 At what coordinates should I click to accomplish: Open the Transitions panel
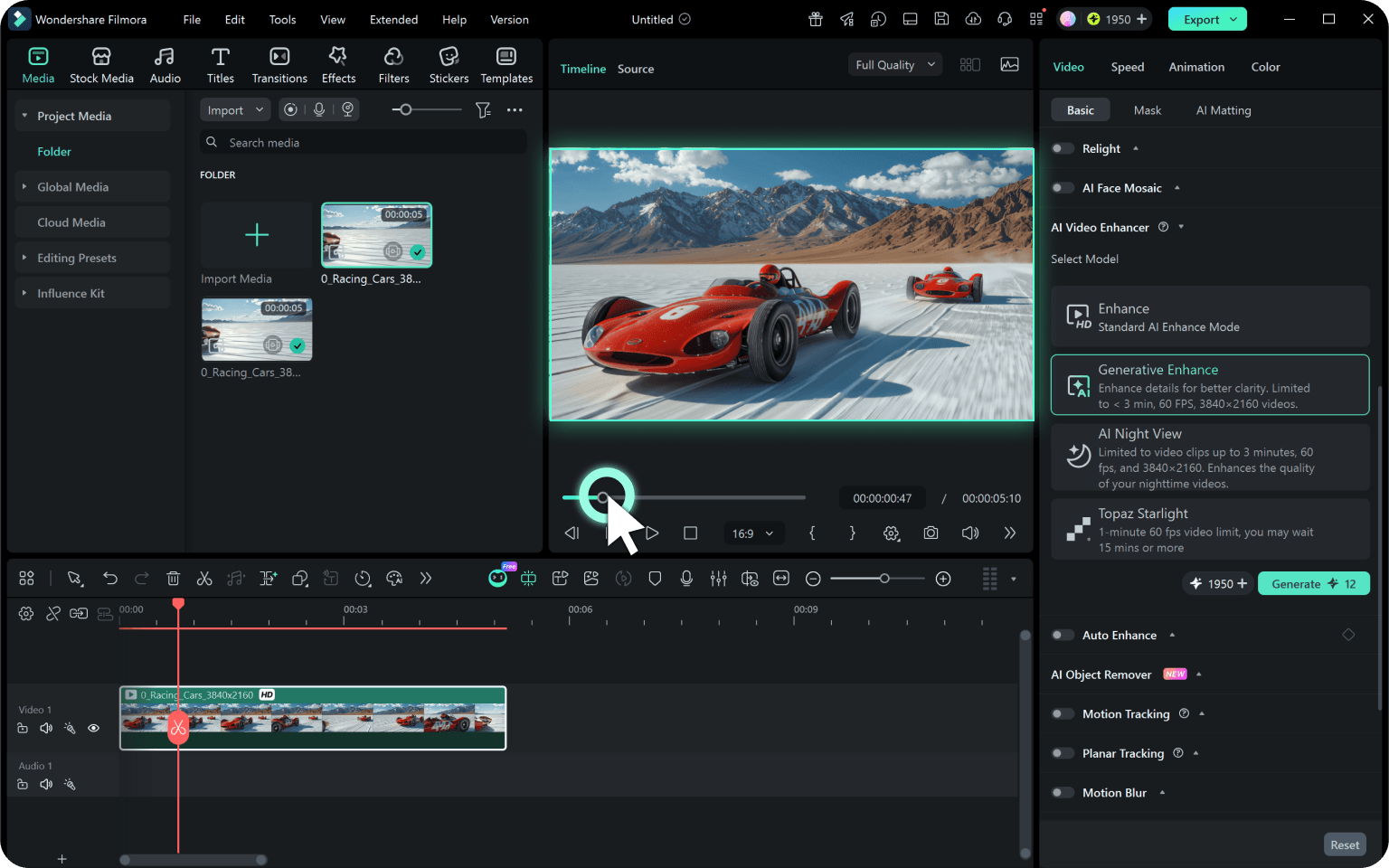click(x=279, y=66)
